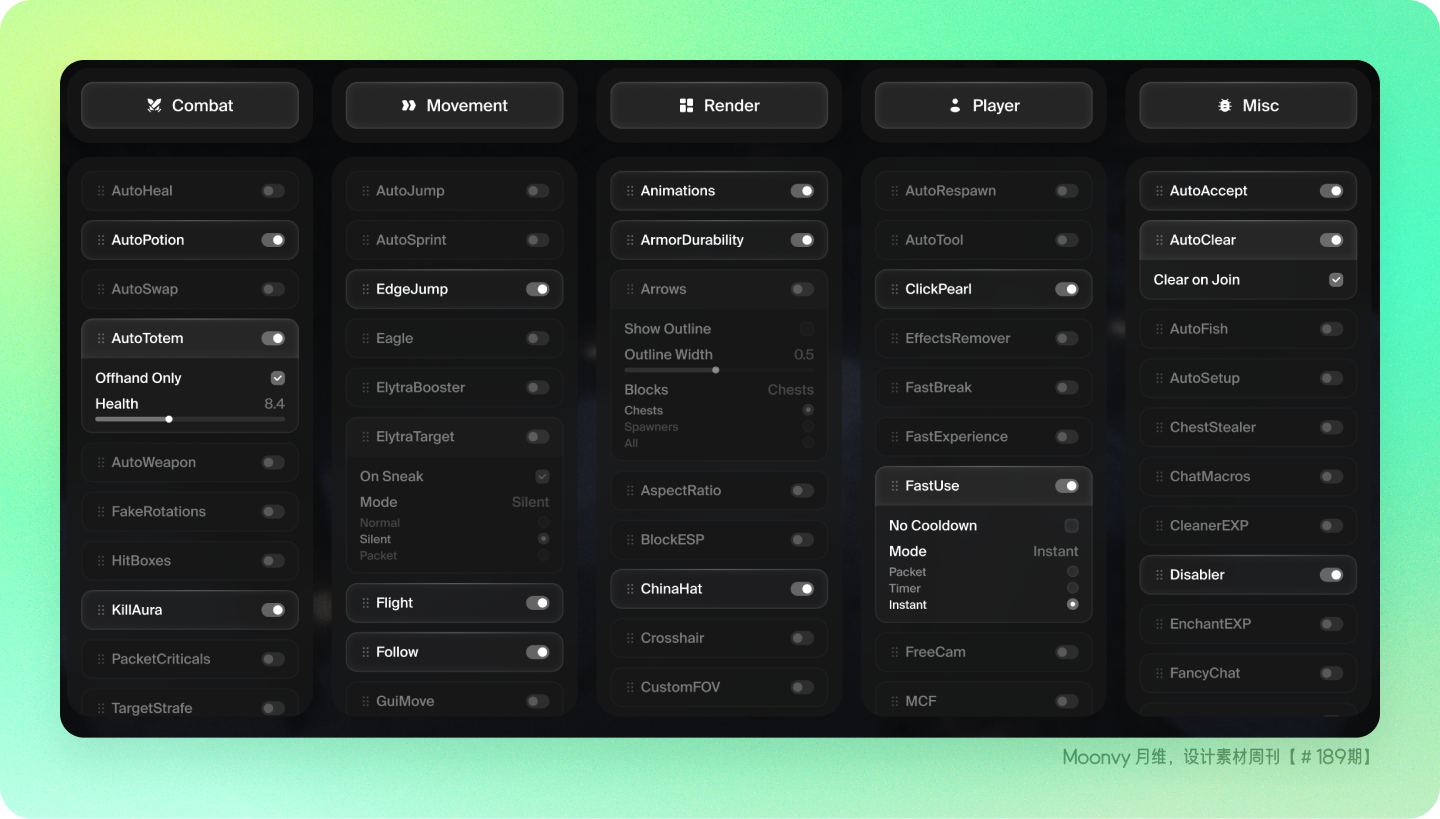1440x819 pixels.
Task: Collapse the AutoTotem settings panel
Action: (190, 339)
